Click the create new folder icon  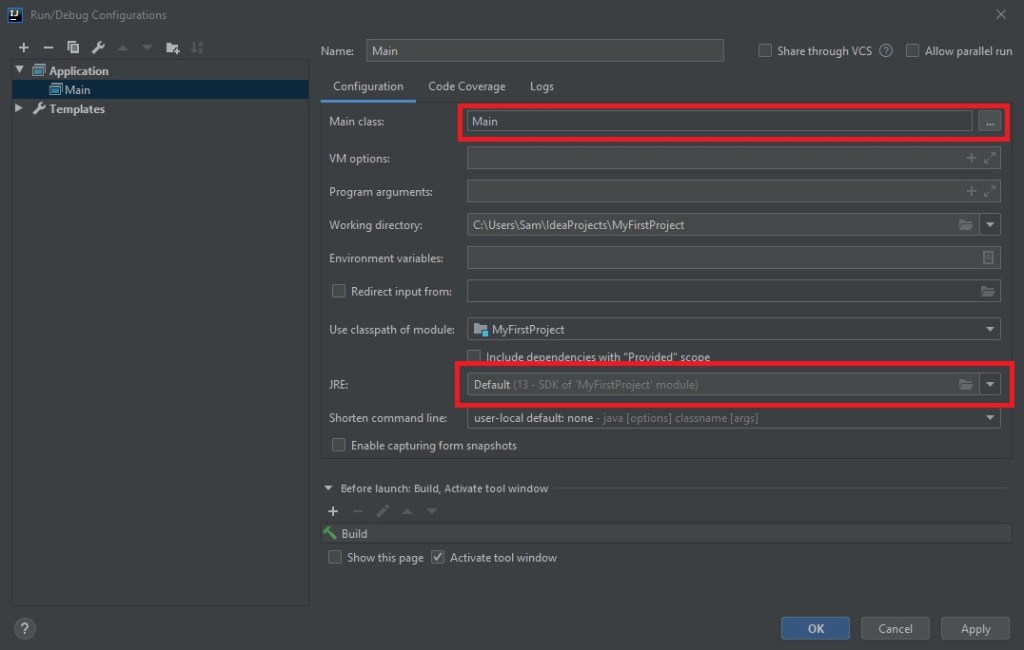pos(173,47)
